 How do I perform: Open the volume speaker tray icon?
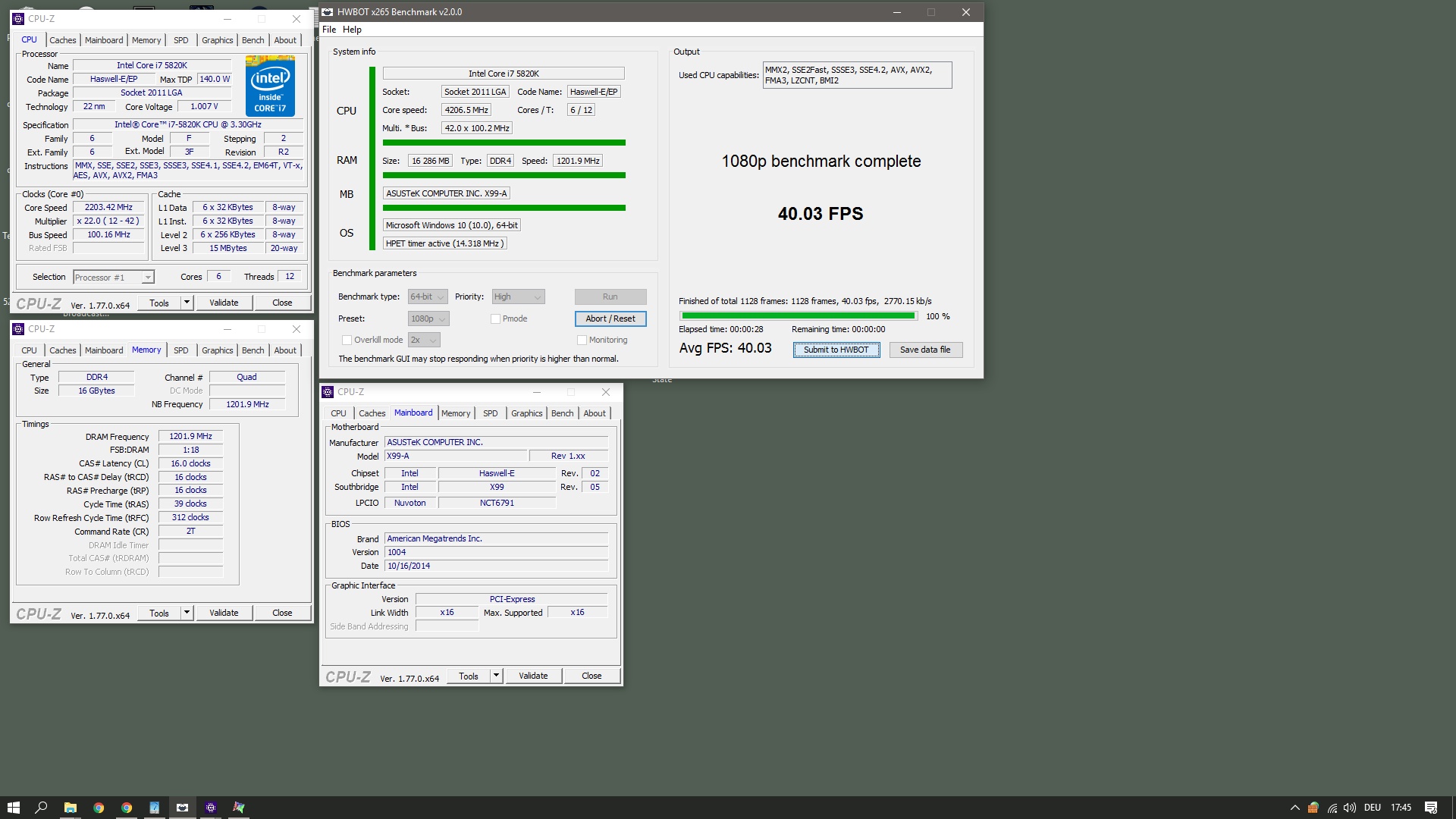click(1350, 808)
